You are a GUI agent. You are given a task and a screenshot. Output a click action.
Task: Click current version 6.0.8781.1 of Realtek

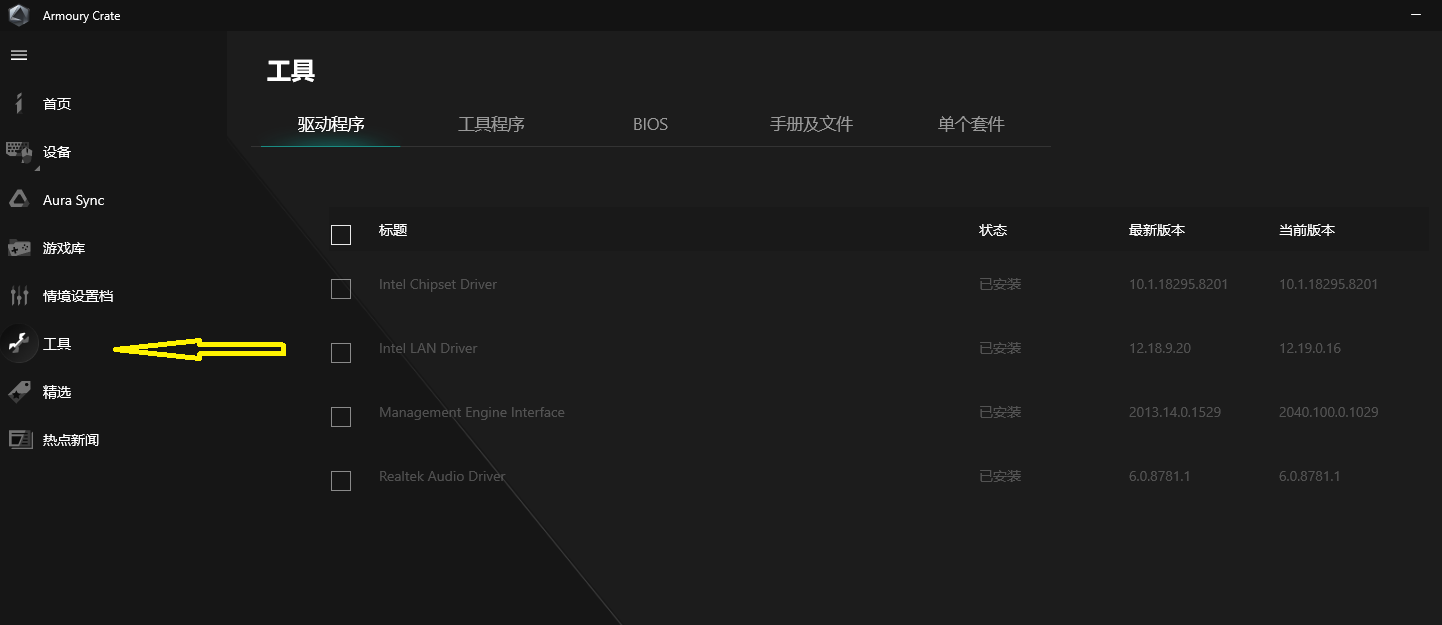1310,476
